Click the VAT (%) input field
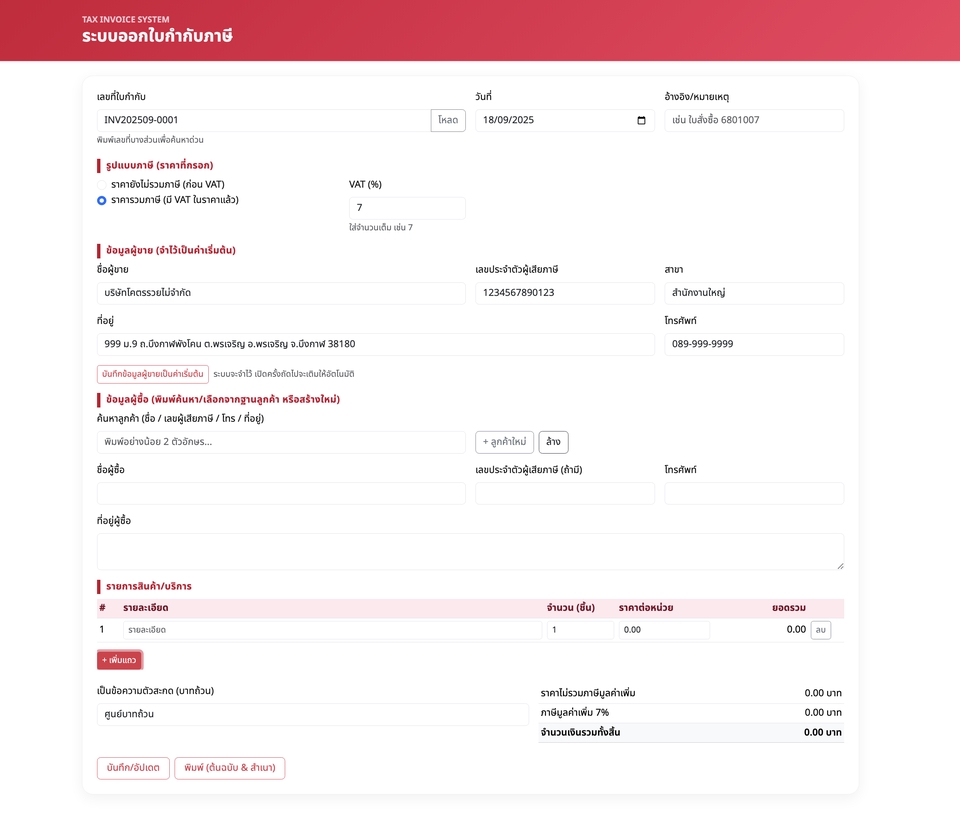This screenshot has width=960, height=821. (407, 208)
